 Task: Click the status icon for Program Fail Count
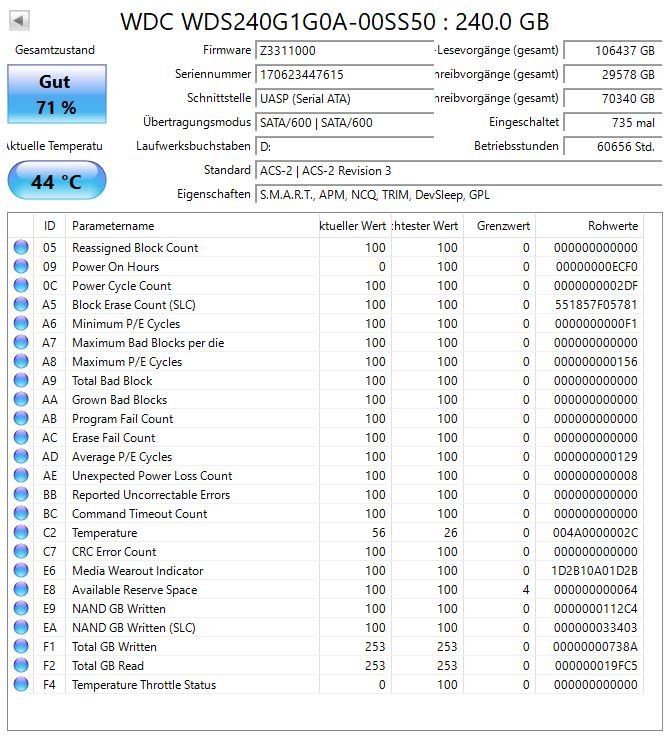(21, 418)
